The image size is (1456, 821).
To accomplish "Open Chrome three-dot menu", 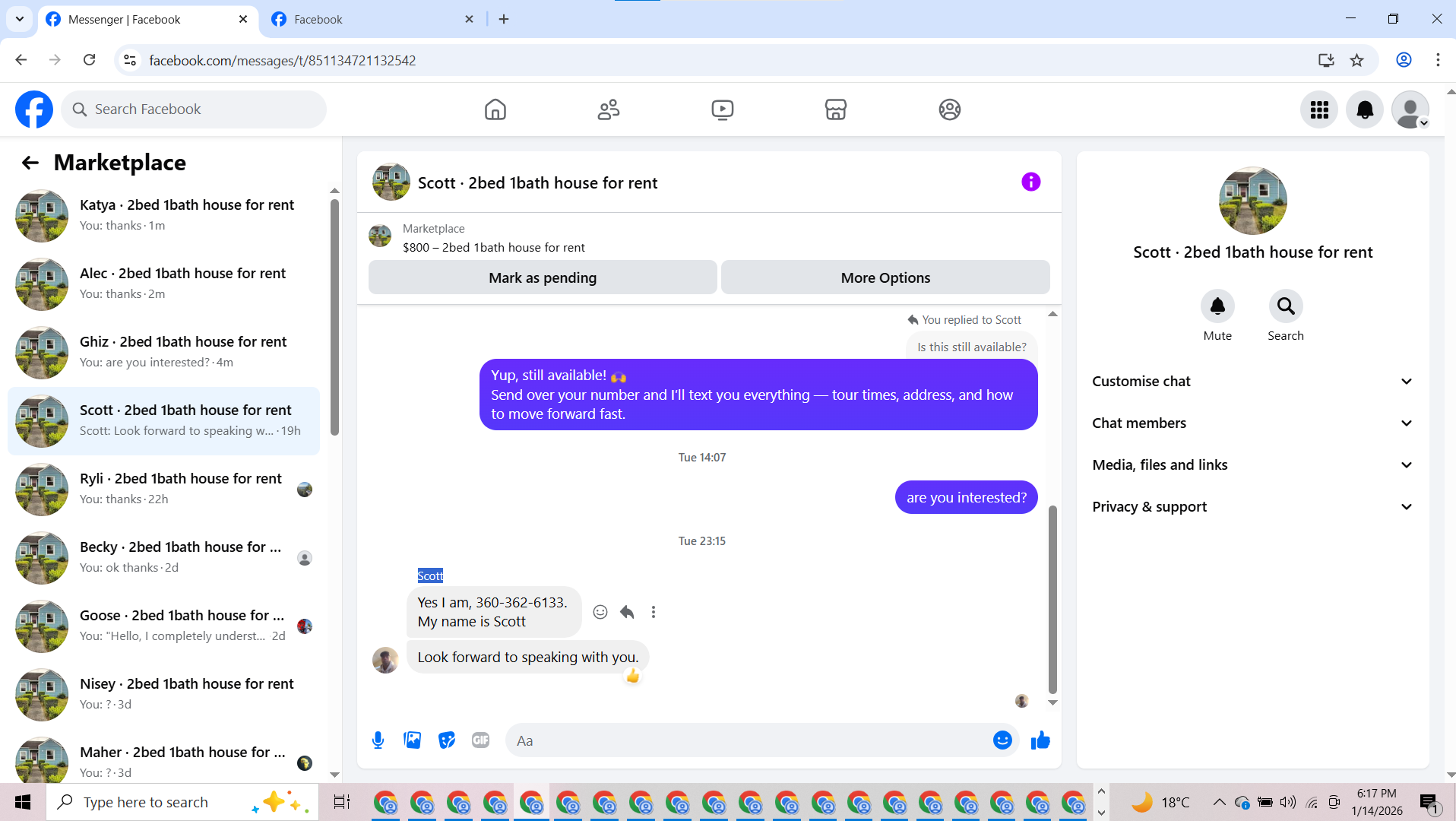I will 1438,60.
